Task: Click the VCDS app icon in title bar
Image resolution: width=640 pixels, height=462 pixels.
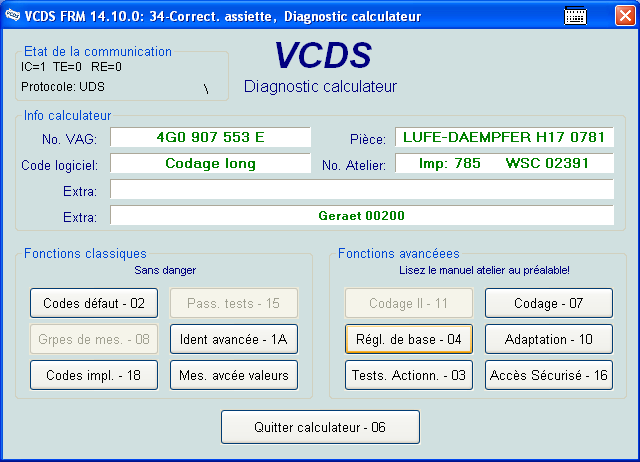Action: 12,16
